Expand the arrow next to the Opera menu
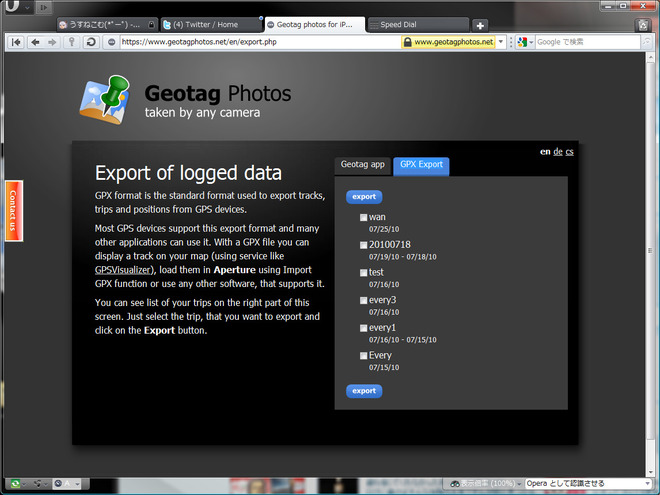 pos(27,8)
